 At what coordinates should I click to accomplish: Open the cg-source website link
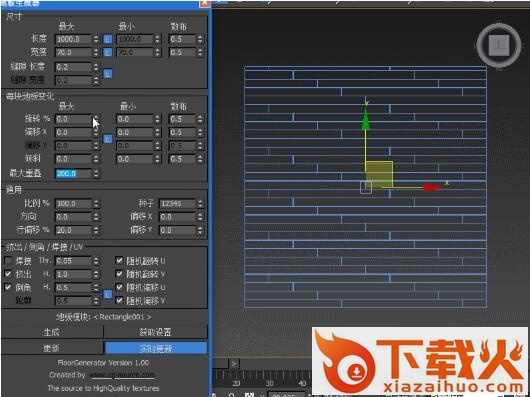[x=122, y=375]
